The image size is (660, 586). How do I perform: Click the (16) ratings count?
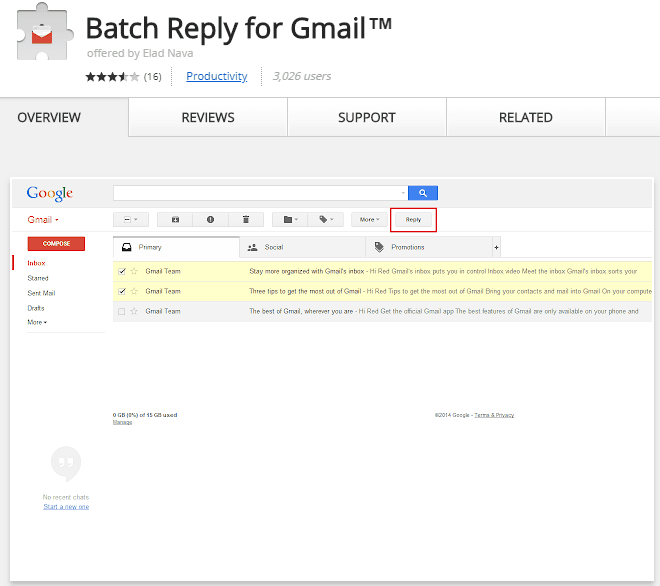[x=152, y=77]
